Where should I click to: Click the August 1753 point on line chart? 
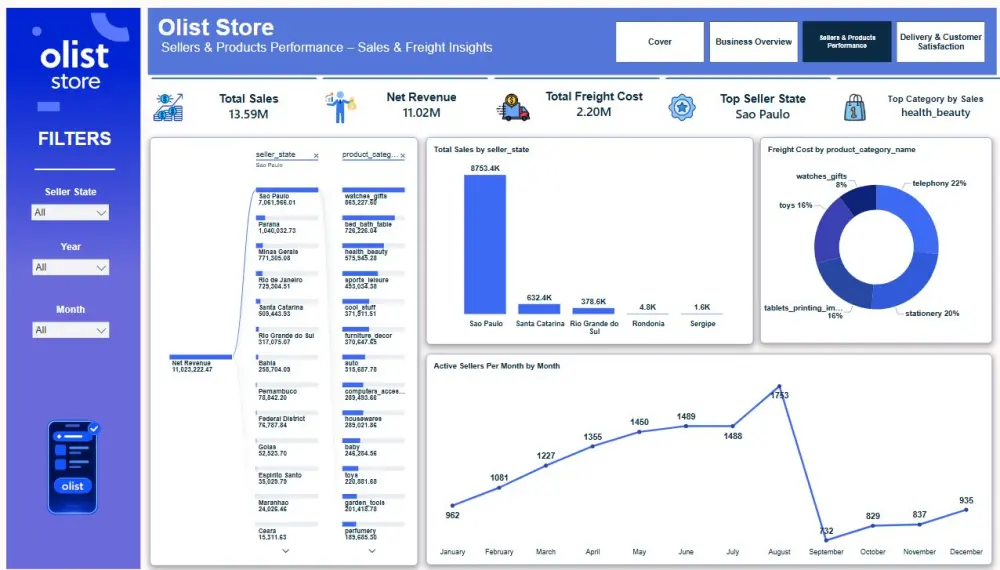pyautogui.click(x=779, y=386)
